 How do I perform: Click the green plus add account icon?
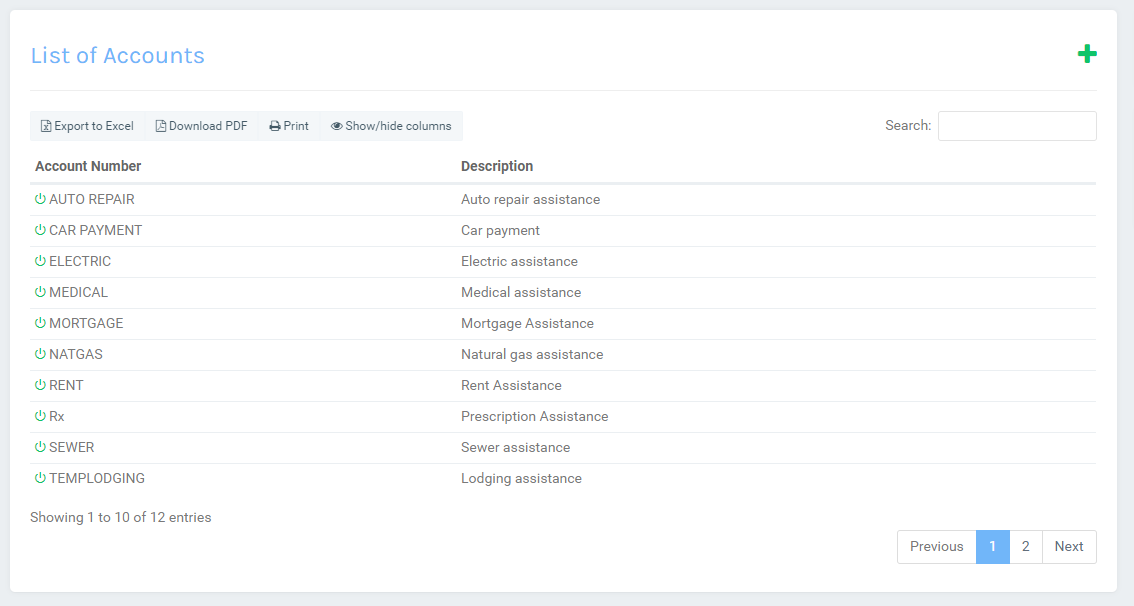tap(1087, 54)
